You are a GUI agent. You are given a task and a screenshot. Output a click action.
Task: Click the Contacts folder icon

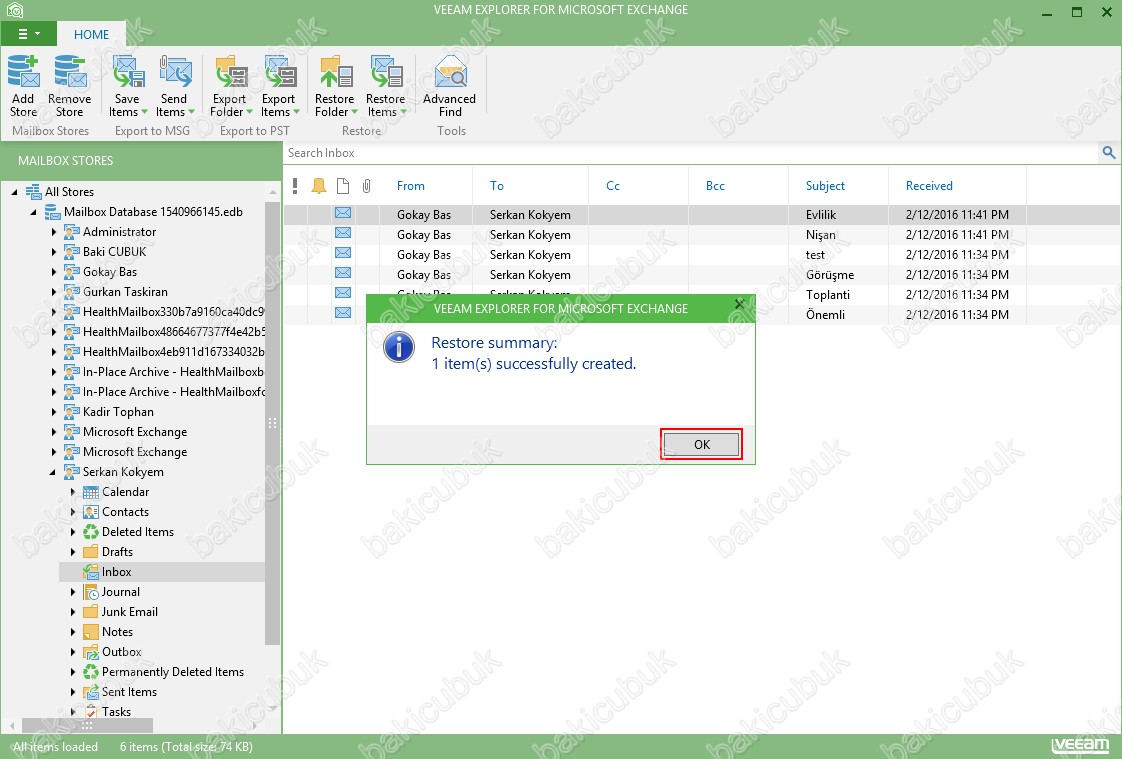click(91, 512)
